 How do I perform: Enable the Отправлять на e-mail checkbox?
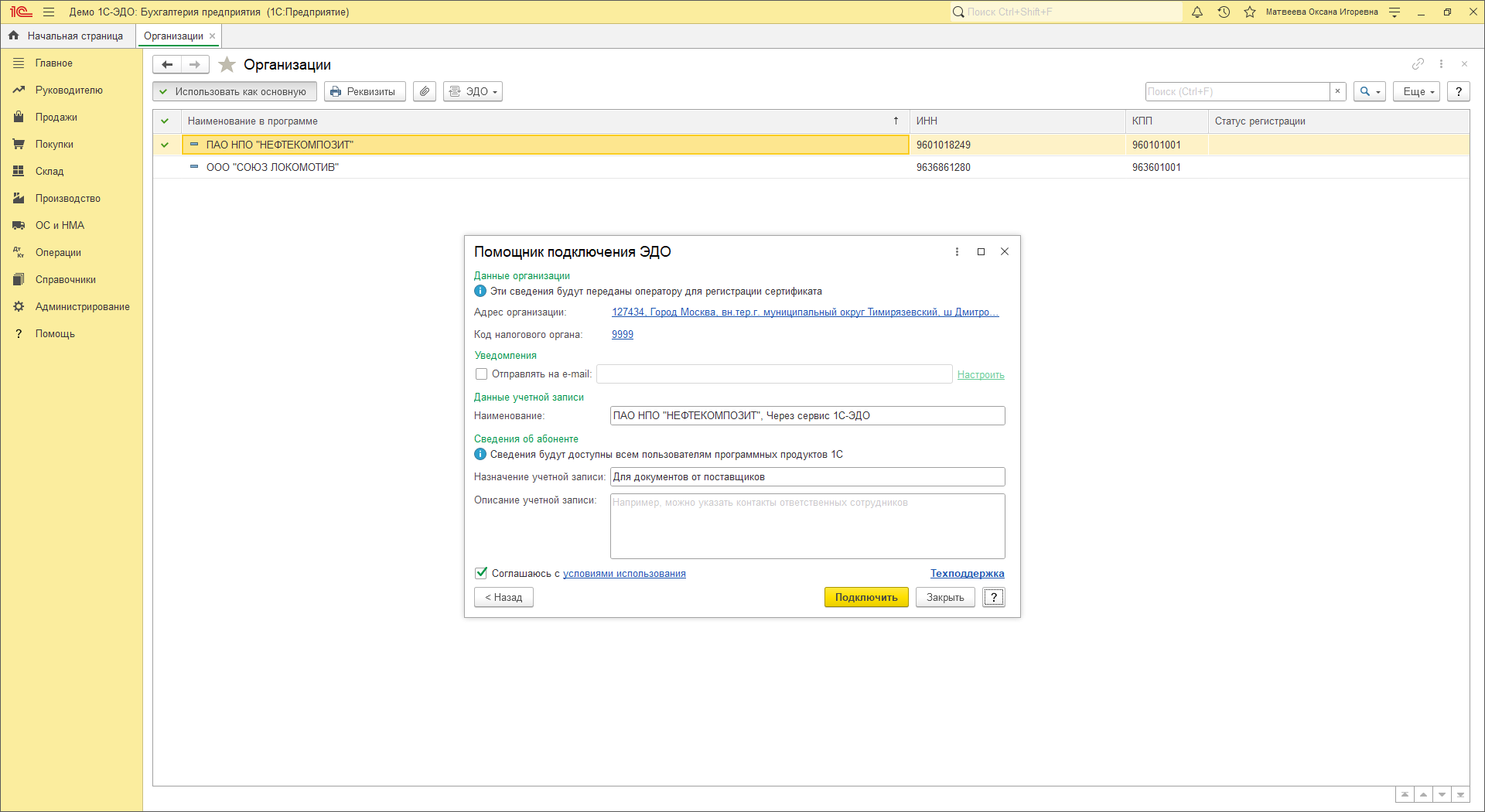(481, 374)
